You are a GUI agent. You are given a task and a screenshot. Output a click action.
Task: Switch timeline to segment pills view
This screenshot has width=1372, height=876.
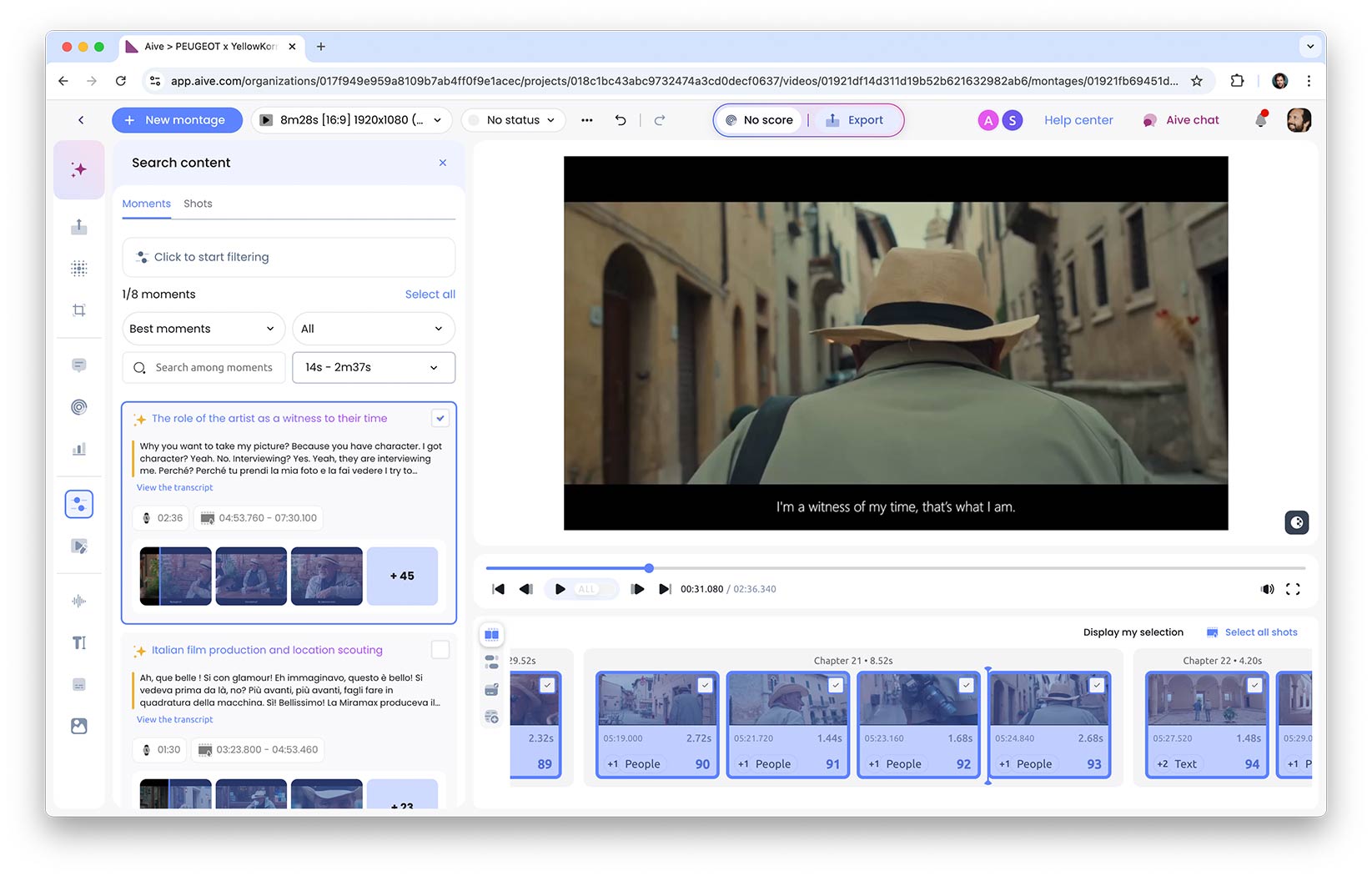(492, 662)
